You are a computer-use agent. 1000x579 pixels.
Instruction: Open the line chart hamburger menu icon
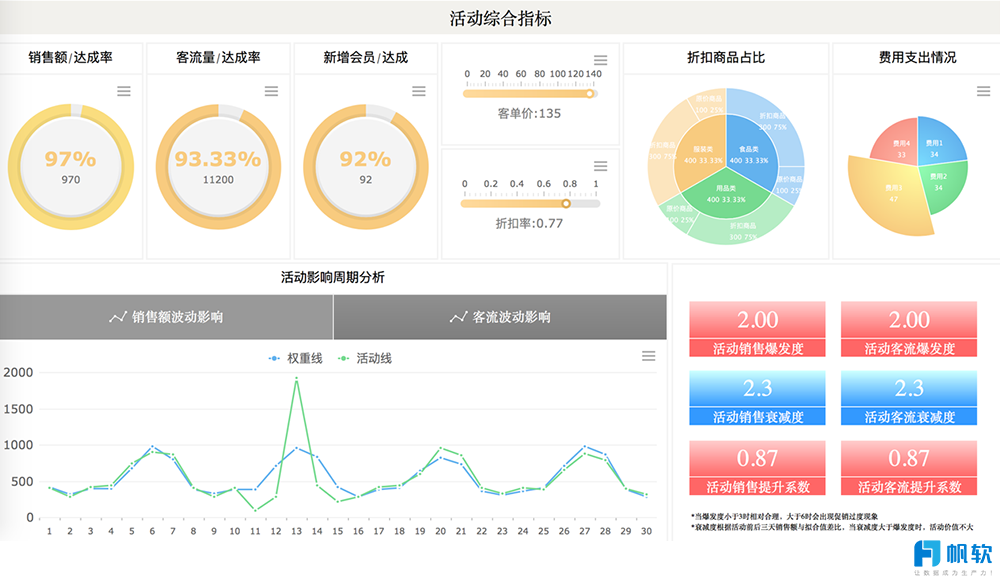point(649,356)
